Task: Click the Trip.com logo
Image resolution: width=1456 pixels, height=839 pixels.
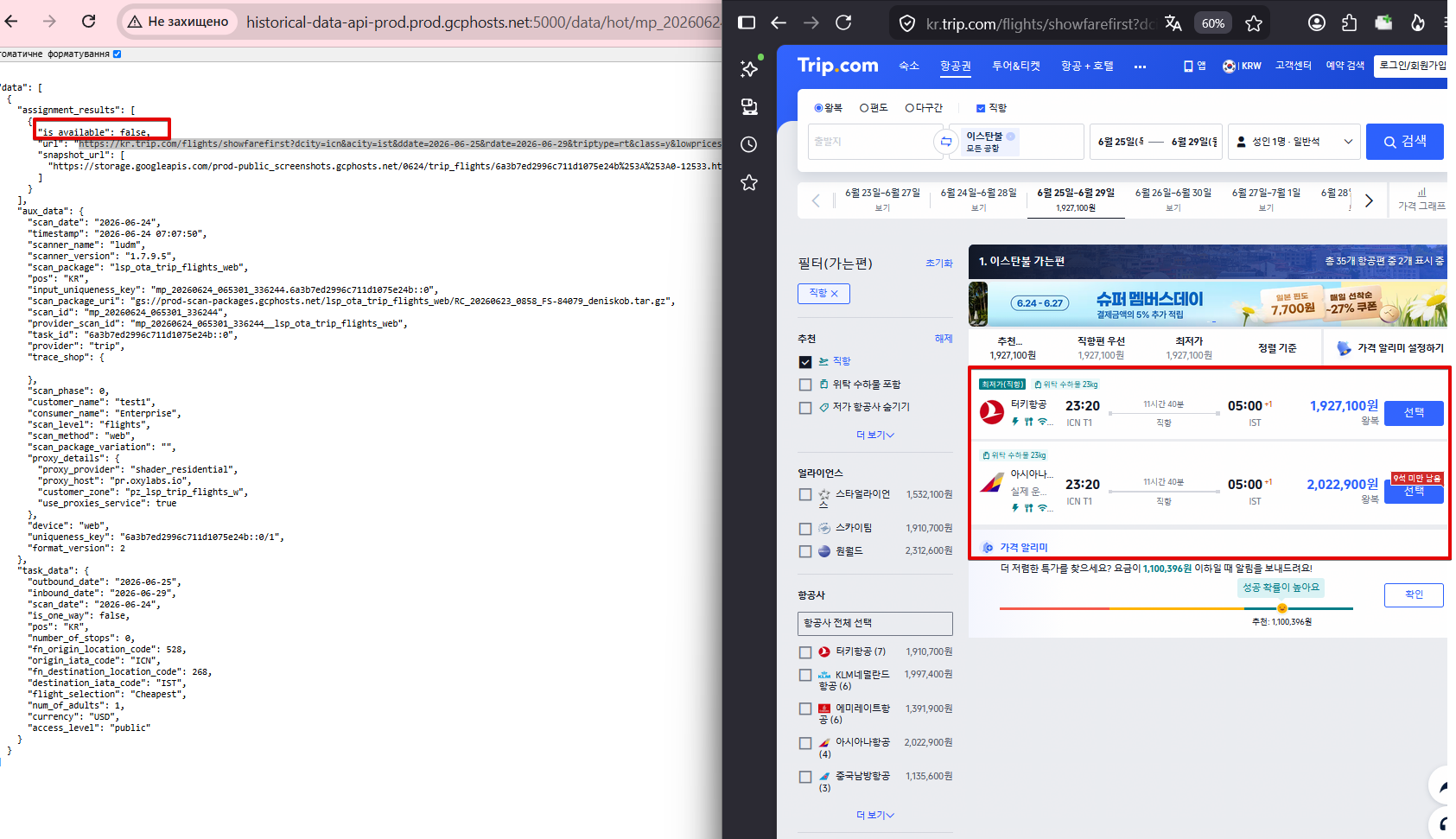Action: tap(837, 66)
